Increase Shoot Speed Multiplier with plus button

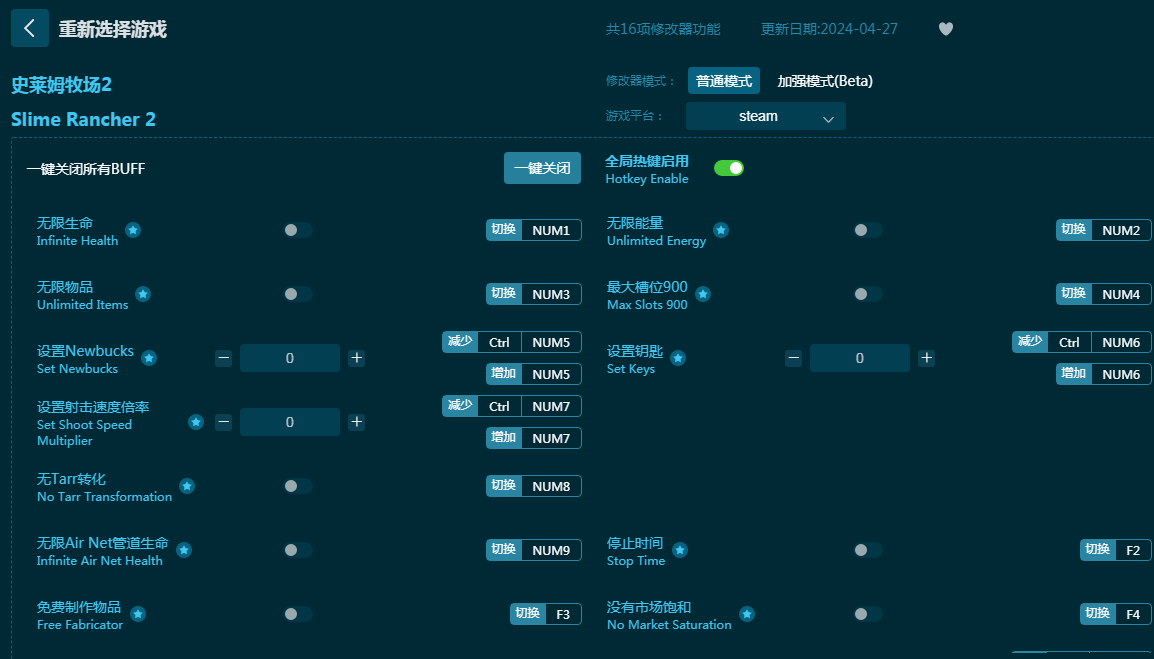click(356, 422)
